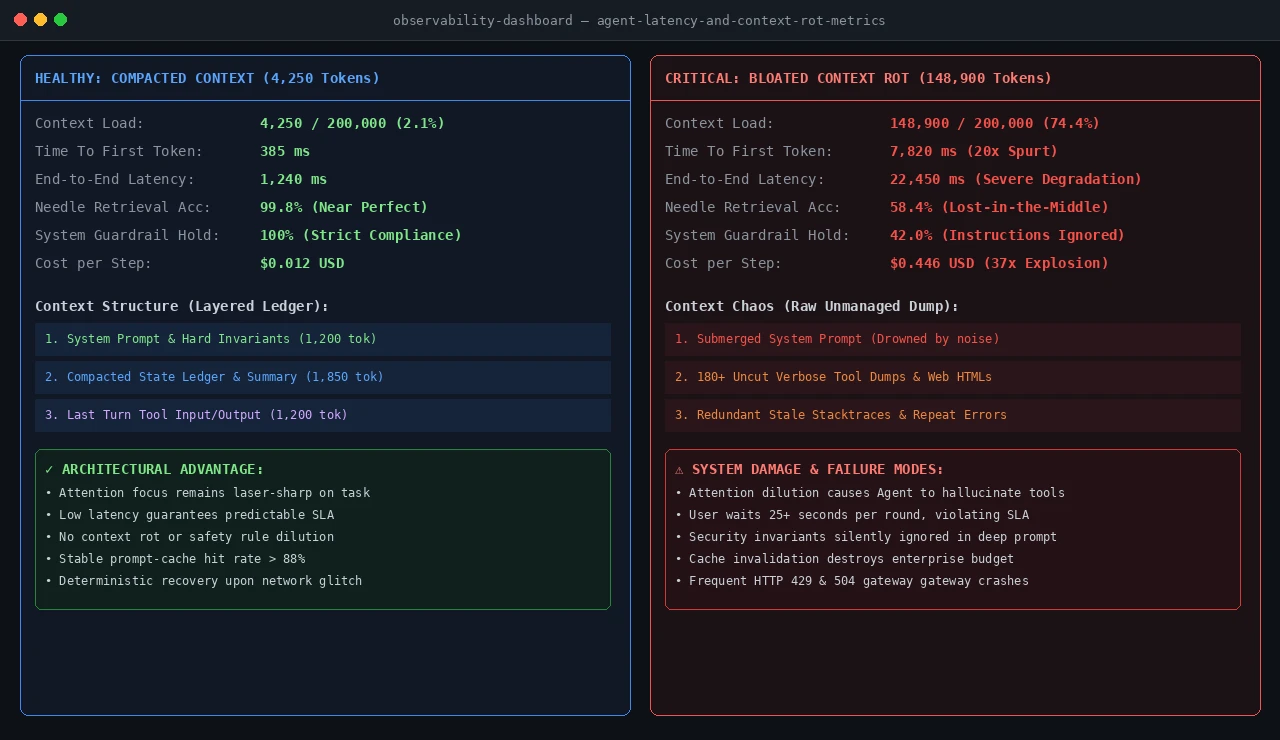
Task: Click 22,450 ms (Severe Degradation)
Action: click(1016, 179)
